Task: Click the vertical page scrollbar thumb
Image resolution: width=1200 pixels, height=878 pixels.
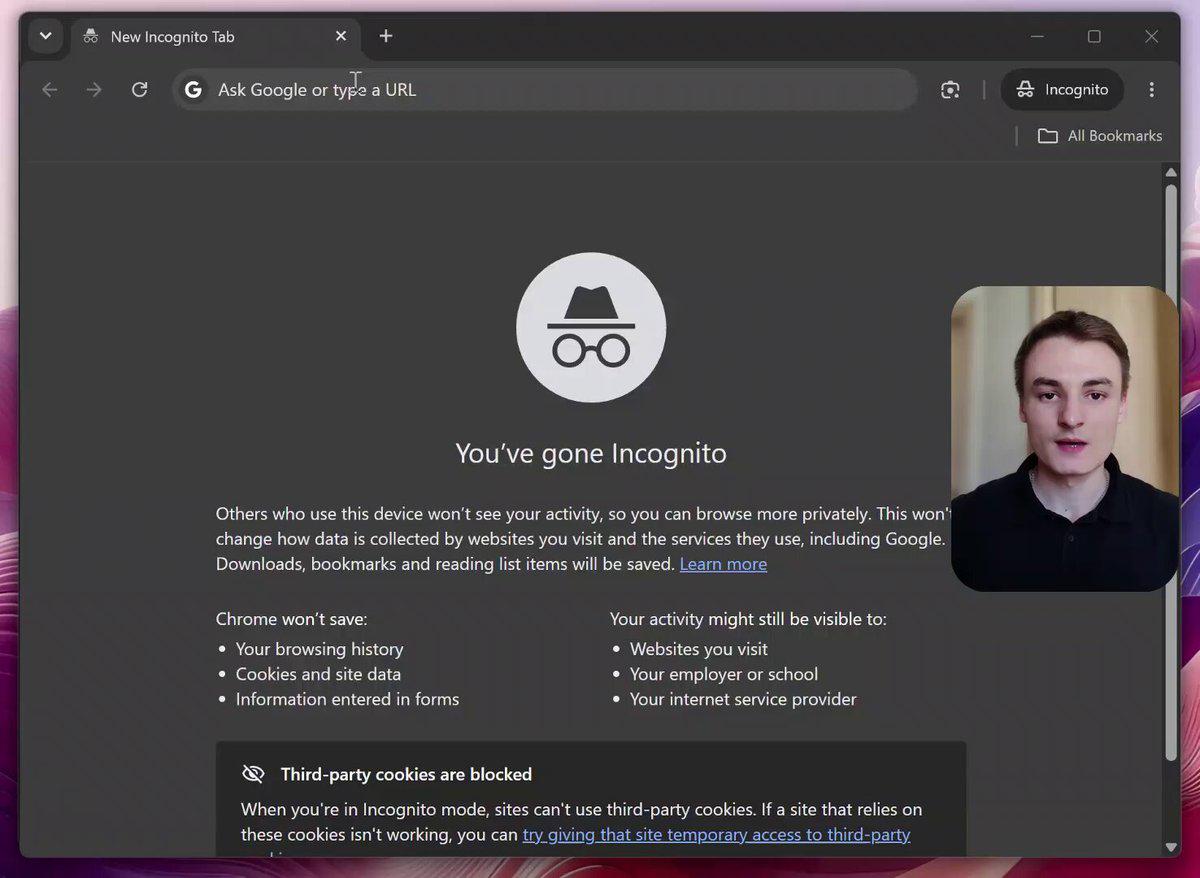Action: [1172, 471]
